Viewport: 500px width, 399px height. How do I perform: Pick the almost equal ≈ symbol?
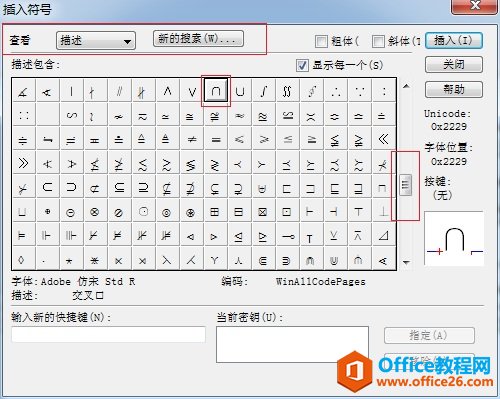click(x=240, y=115)
